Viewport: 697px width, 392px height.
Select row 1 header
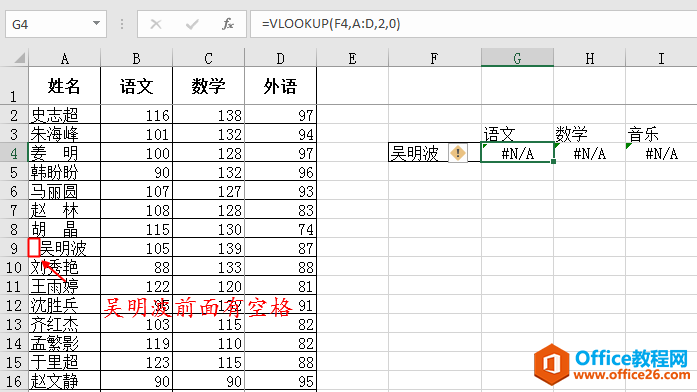tap(14, 86)
